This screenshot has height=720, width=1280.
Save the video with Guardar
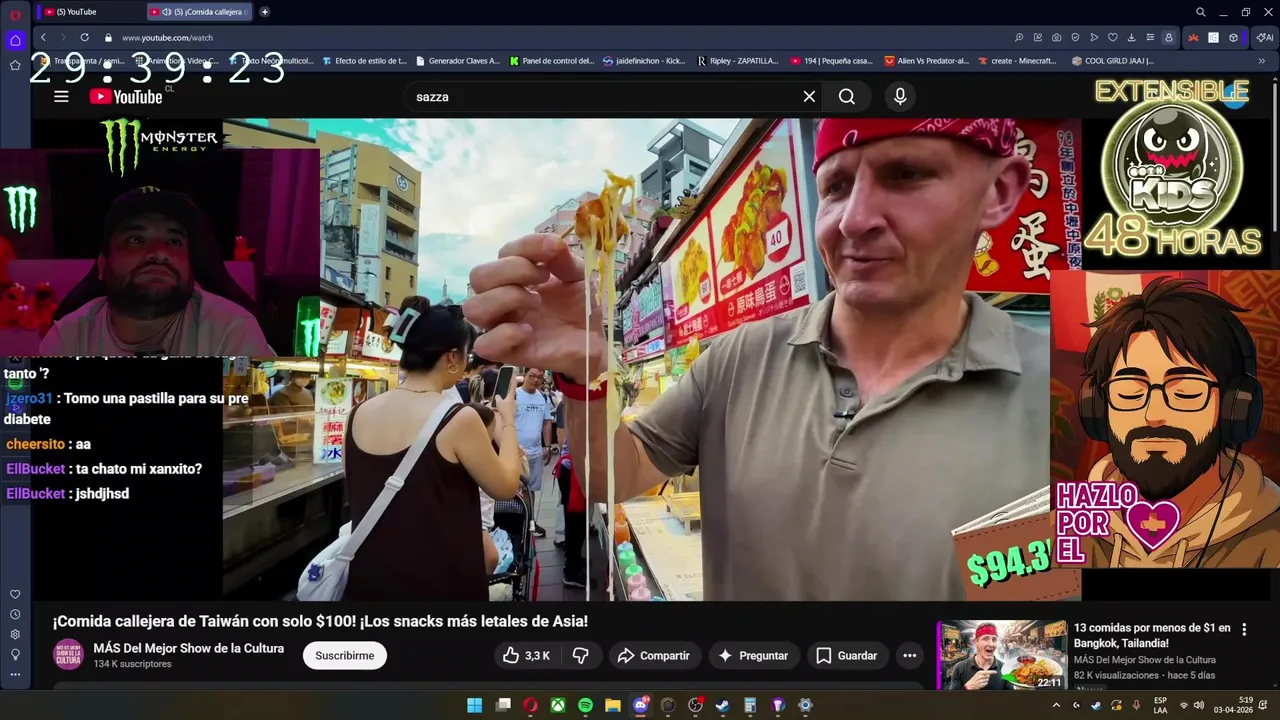(847, 655)
